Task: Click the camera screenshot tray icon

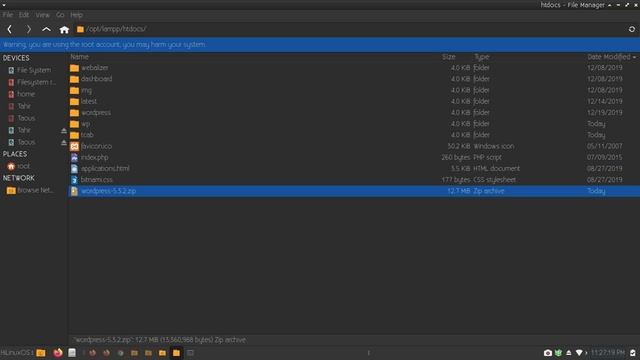Action: 548,353
